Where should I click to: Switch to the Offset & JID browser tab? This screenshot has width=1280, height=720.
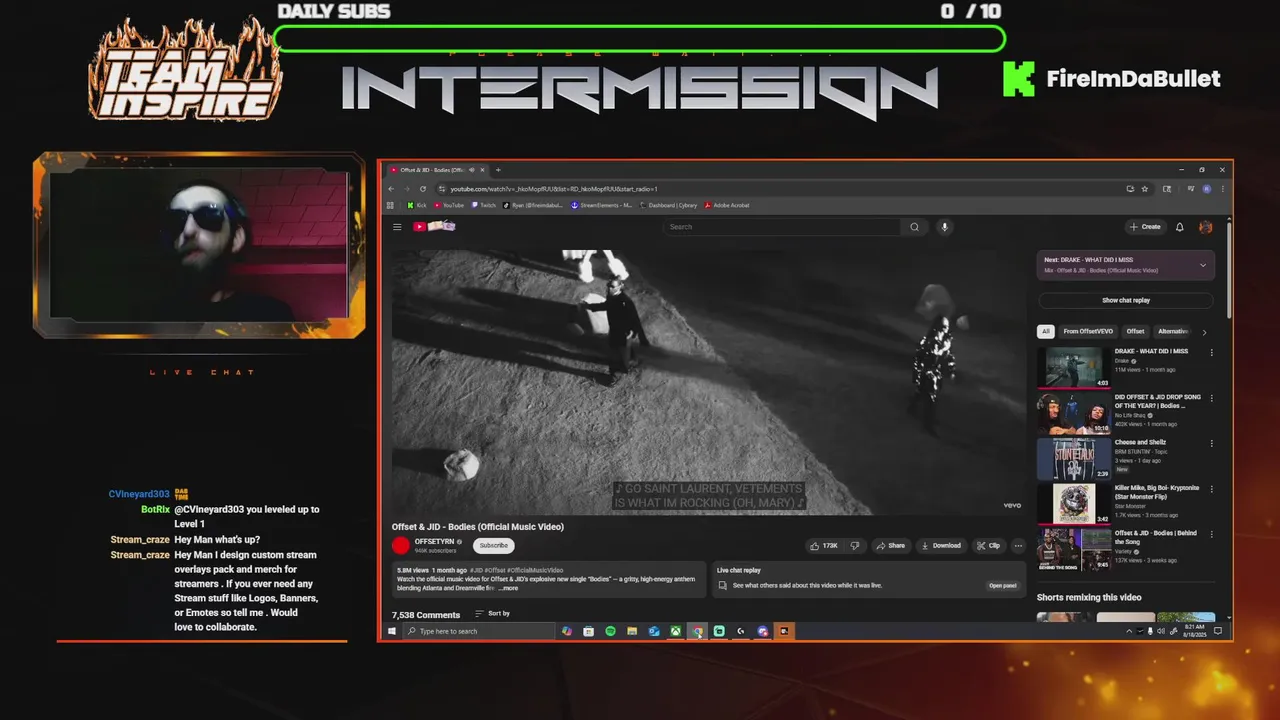(436, 170)
